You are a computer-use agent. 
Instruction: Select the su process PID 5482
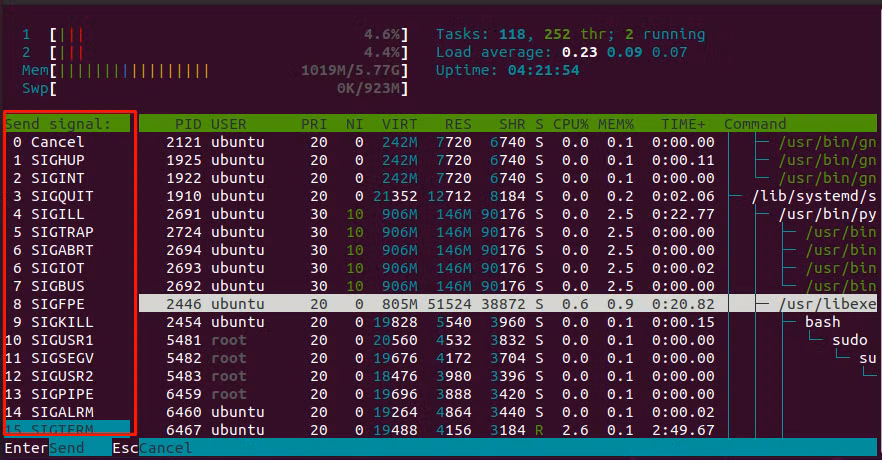(508, 358)
